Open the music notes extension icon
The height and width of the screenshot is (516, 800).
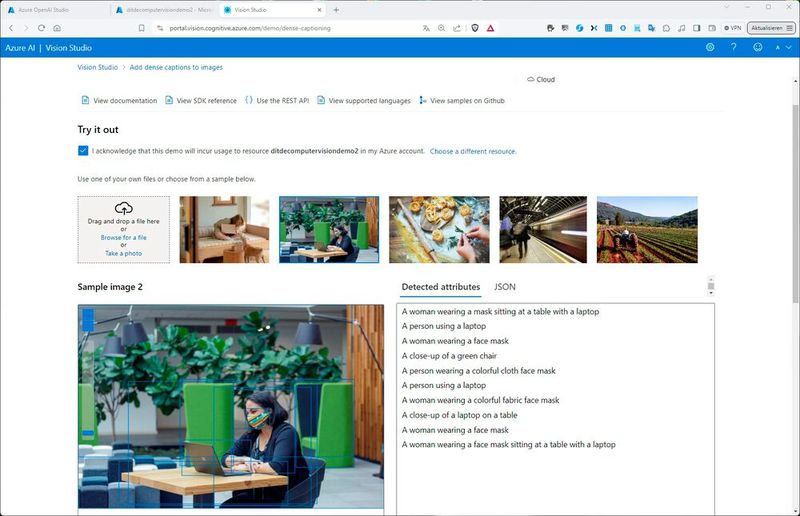[681, 28]
